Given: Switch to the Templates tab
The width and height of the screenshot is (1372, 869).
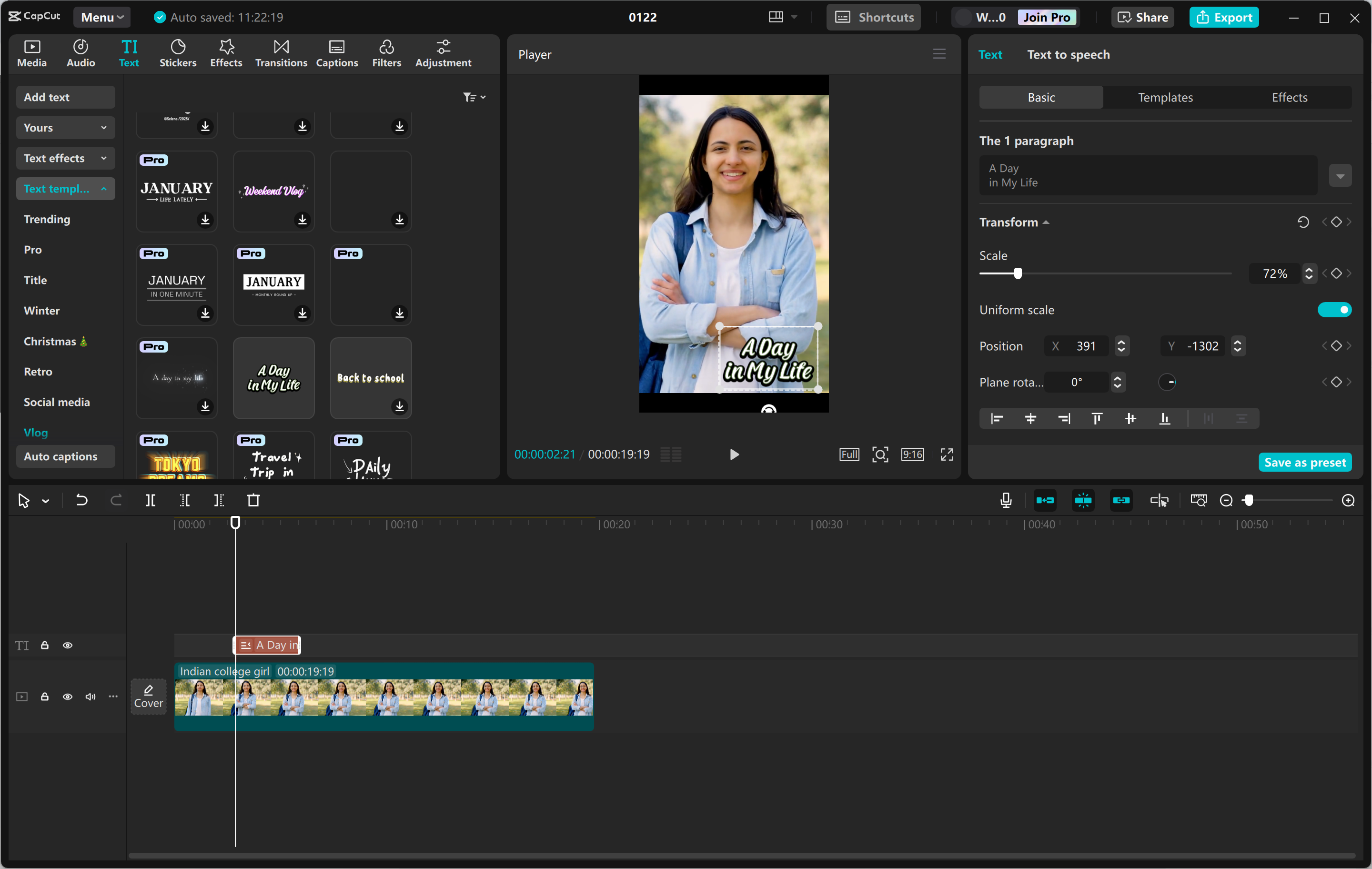Looking at the screenshot, I should click(1165, 97).
